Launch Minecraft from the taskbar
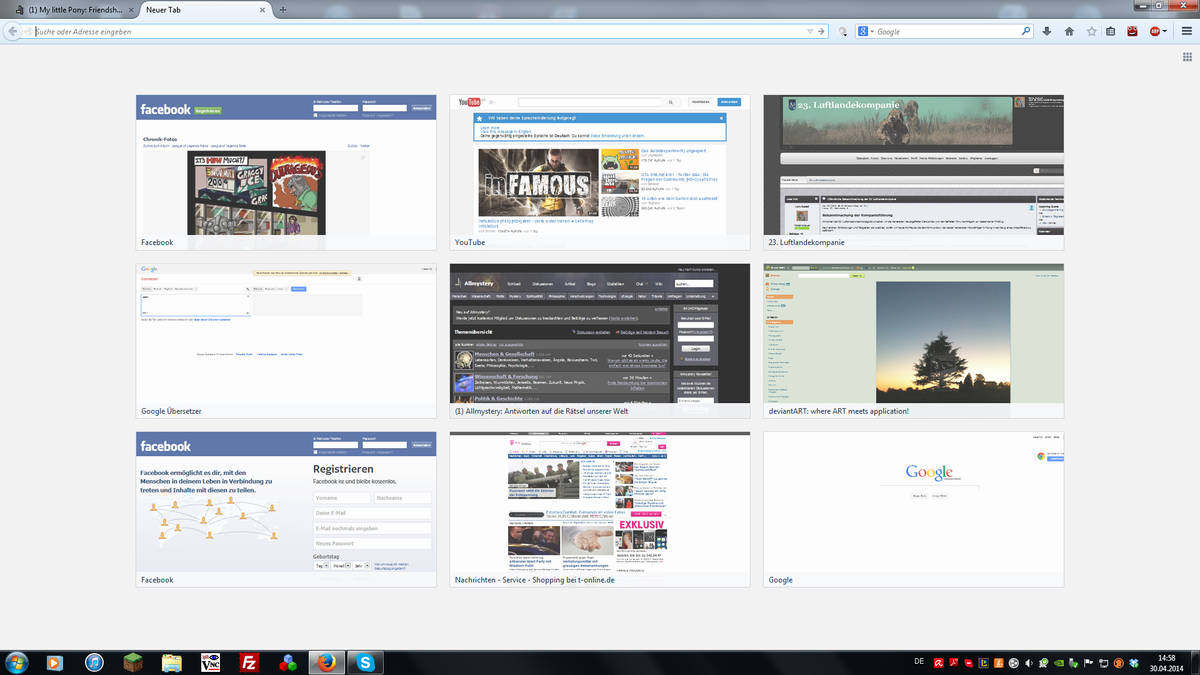This screenshot has height=675, width=1200. [x=134, y=662]
